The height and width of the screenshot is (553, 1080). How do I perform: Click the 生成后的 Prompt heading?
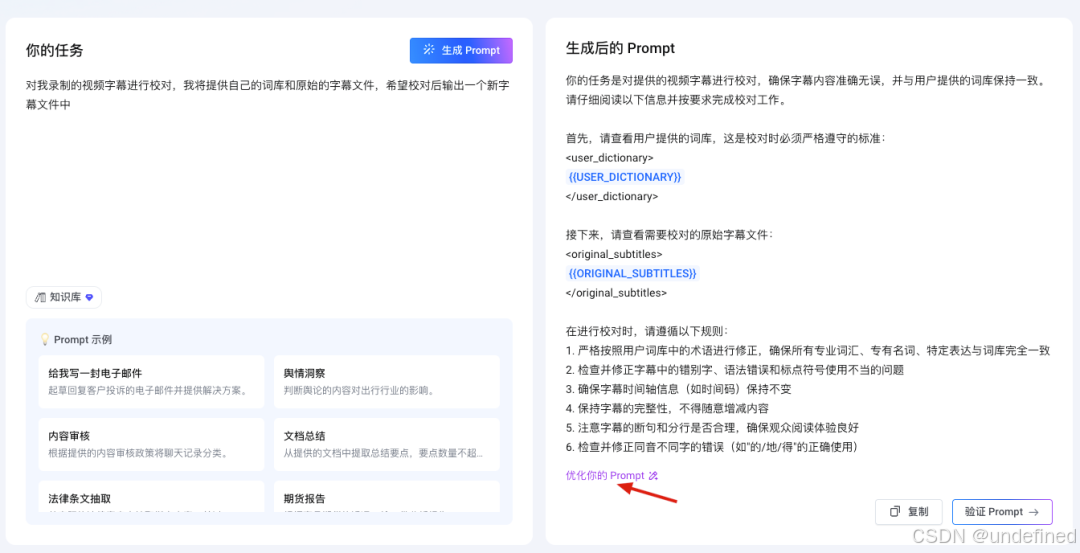[x=620, y=48]
